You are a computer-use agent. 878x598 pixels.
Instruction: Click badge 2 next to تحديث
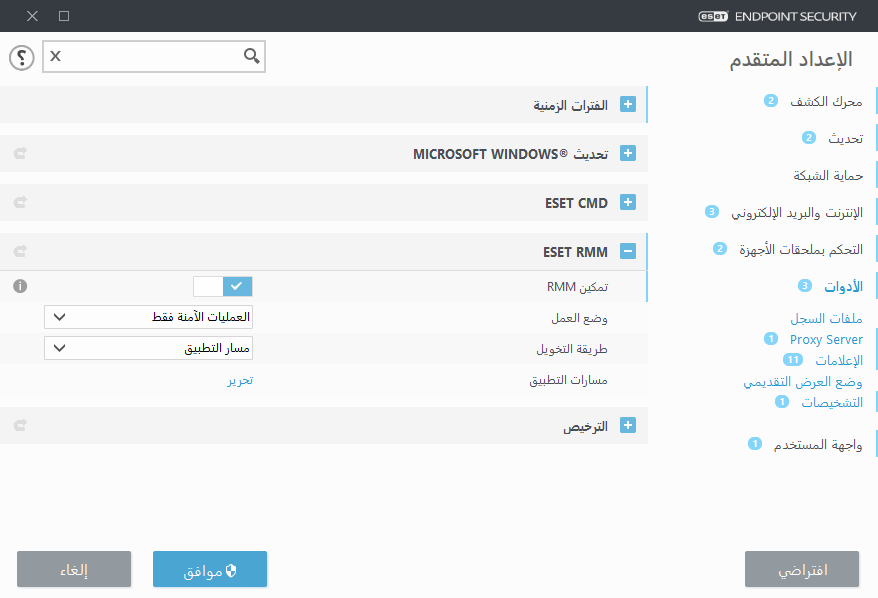809,137
